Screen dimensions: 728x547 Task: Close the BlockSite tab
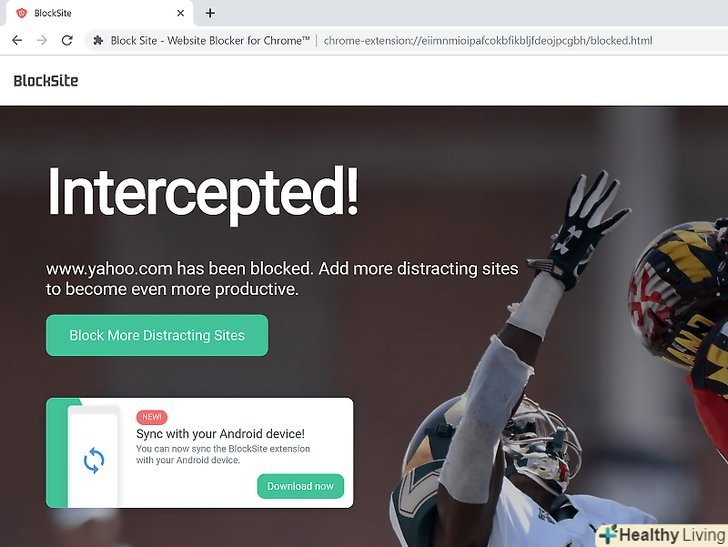[x=180, y=13]
